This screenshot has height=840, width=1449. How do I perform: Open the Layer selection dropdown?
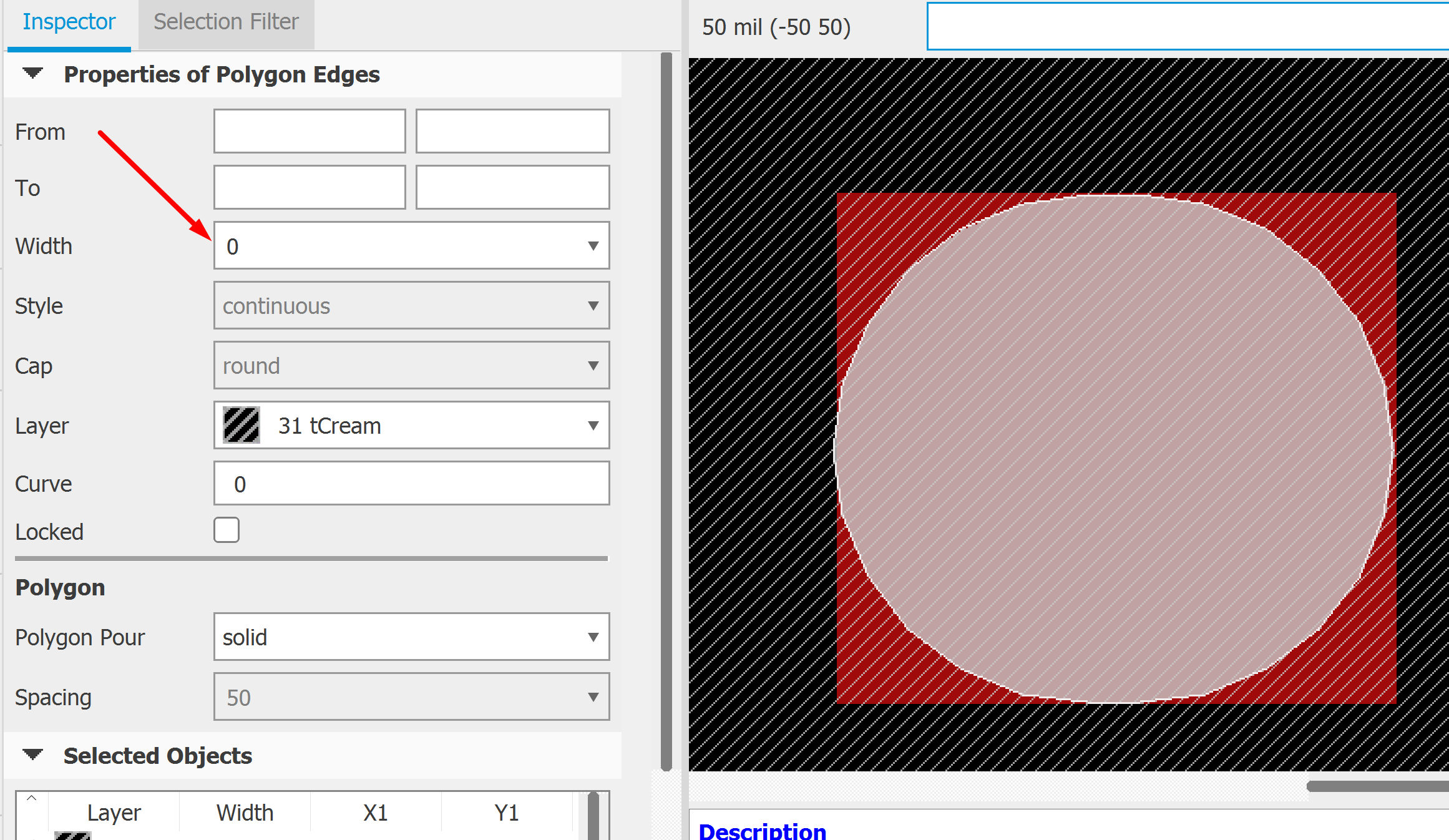(x=593, y=426)
